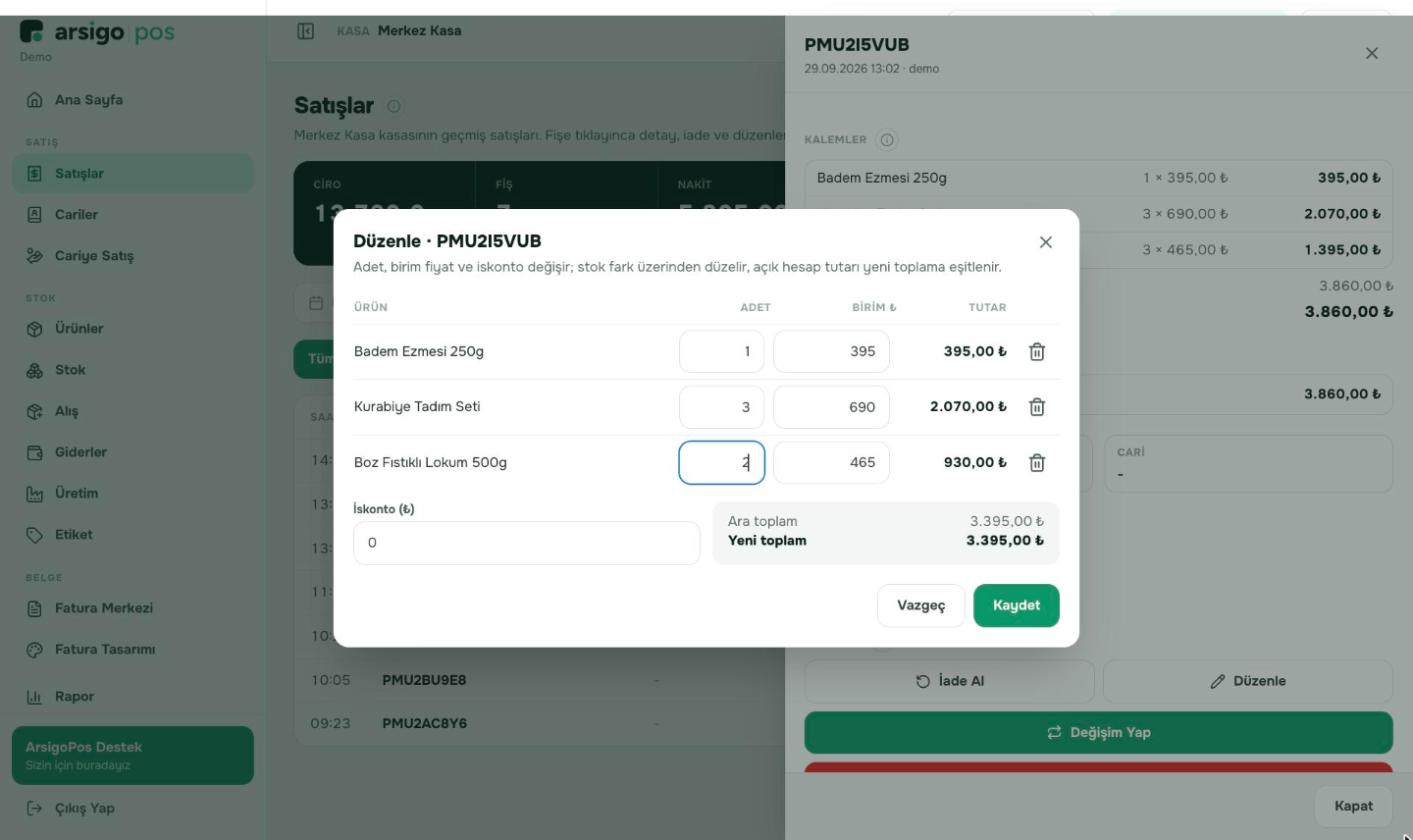Edit the Badem Ezmesi unit price field
Screen dimensions: 1413x840
pos(831,352)
